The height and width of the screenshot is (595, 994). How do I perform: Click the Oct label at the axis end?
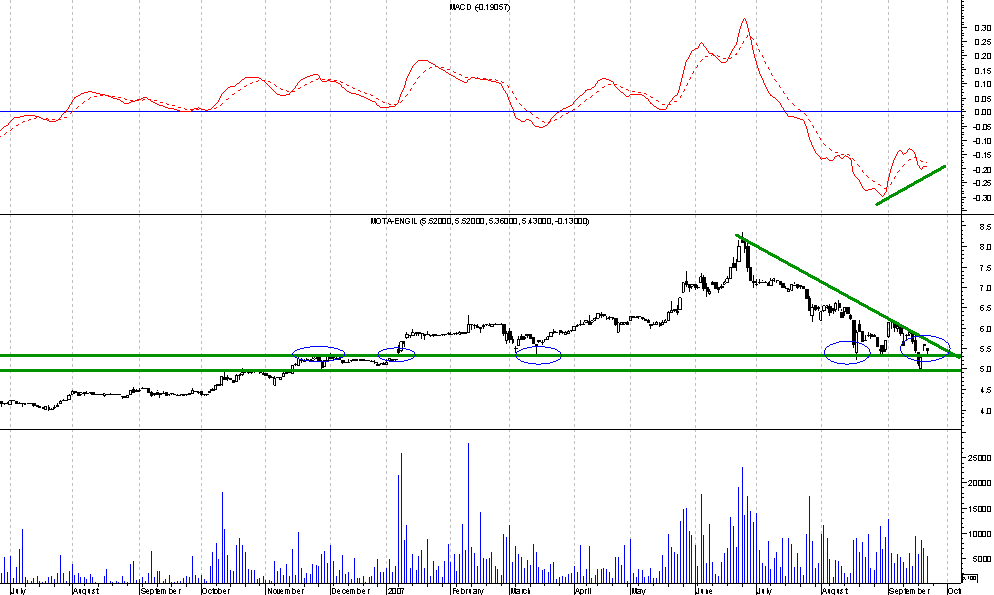coord(953,589)
